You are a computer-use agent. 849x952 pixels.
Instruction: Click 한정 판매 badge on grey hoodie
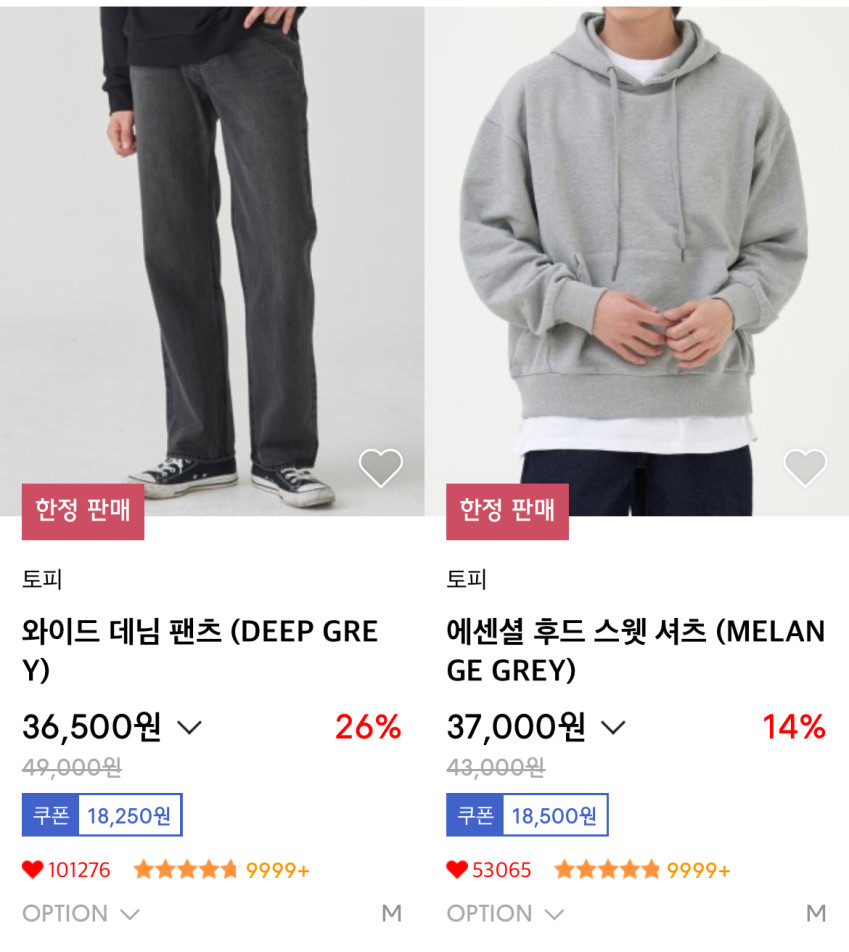click(x=507, y=511)
